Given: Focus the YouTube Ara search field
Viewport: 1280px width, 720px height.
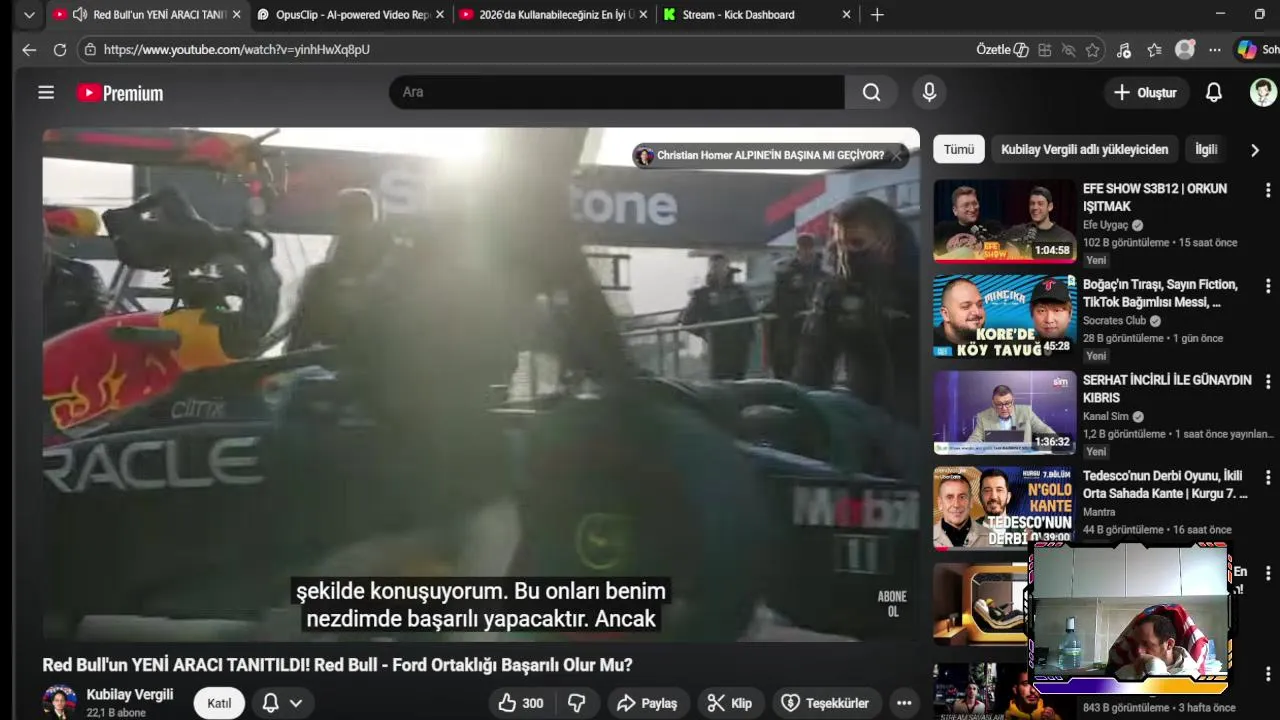Looking at the screenshot, I should [x=616, y=92].
